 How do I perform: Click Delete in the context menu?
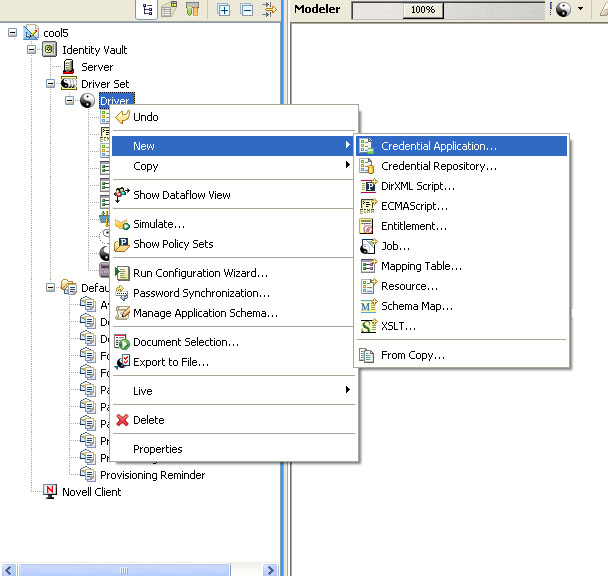click(x=148, y=420)
